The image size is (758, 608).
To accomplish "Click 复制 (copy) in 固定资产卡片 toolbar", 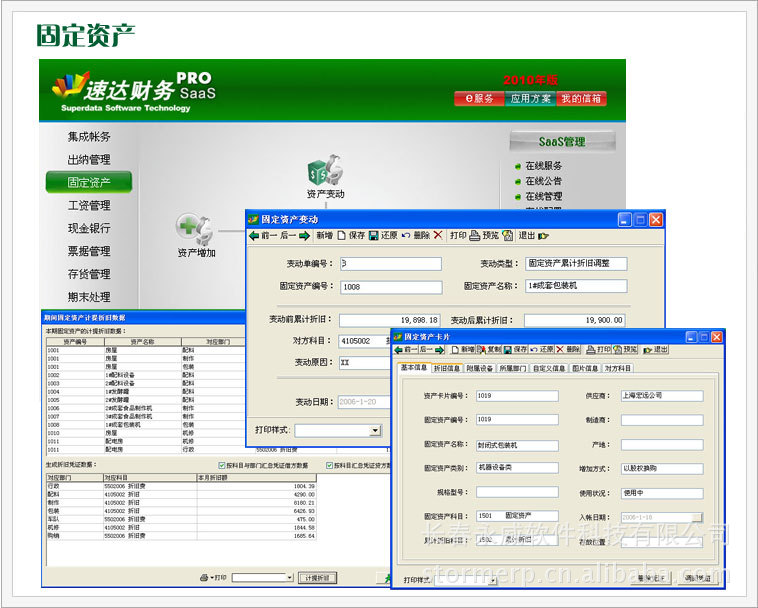I will click(x=489, y=349).
